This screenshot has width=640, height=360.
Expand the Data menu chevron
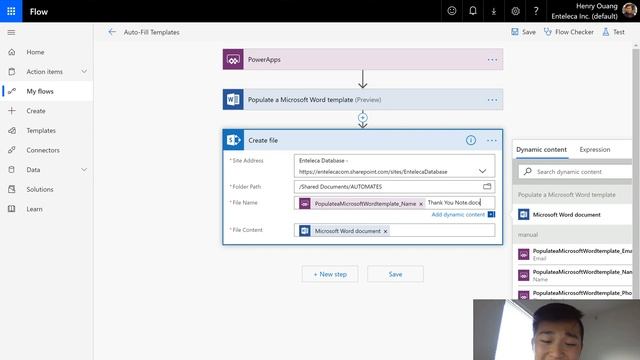click(x=84, y=169)
